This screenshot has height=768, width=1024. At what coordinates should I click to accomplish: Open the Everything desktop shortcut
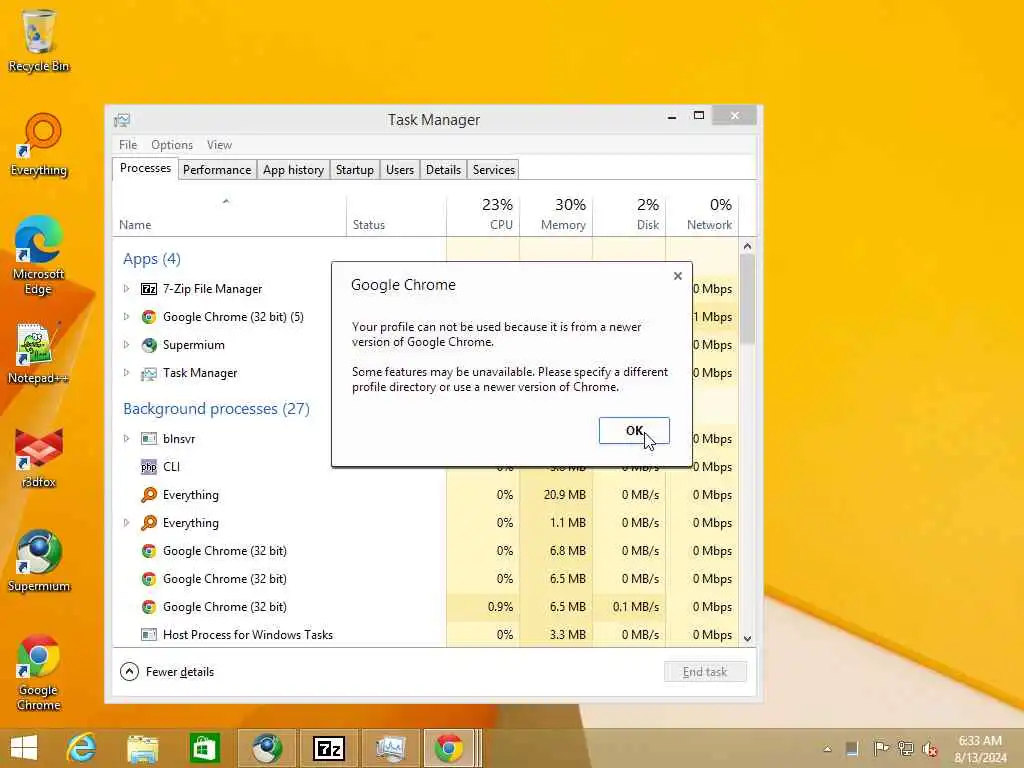tap(39, 145)
